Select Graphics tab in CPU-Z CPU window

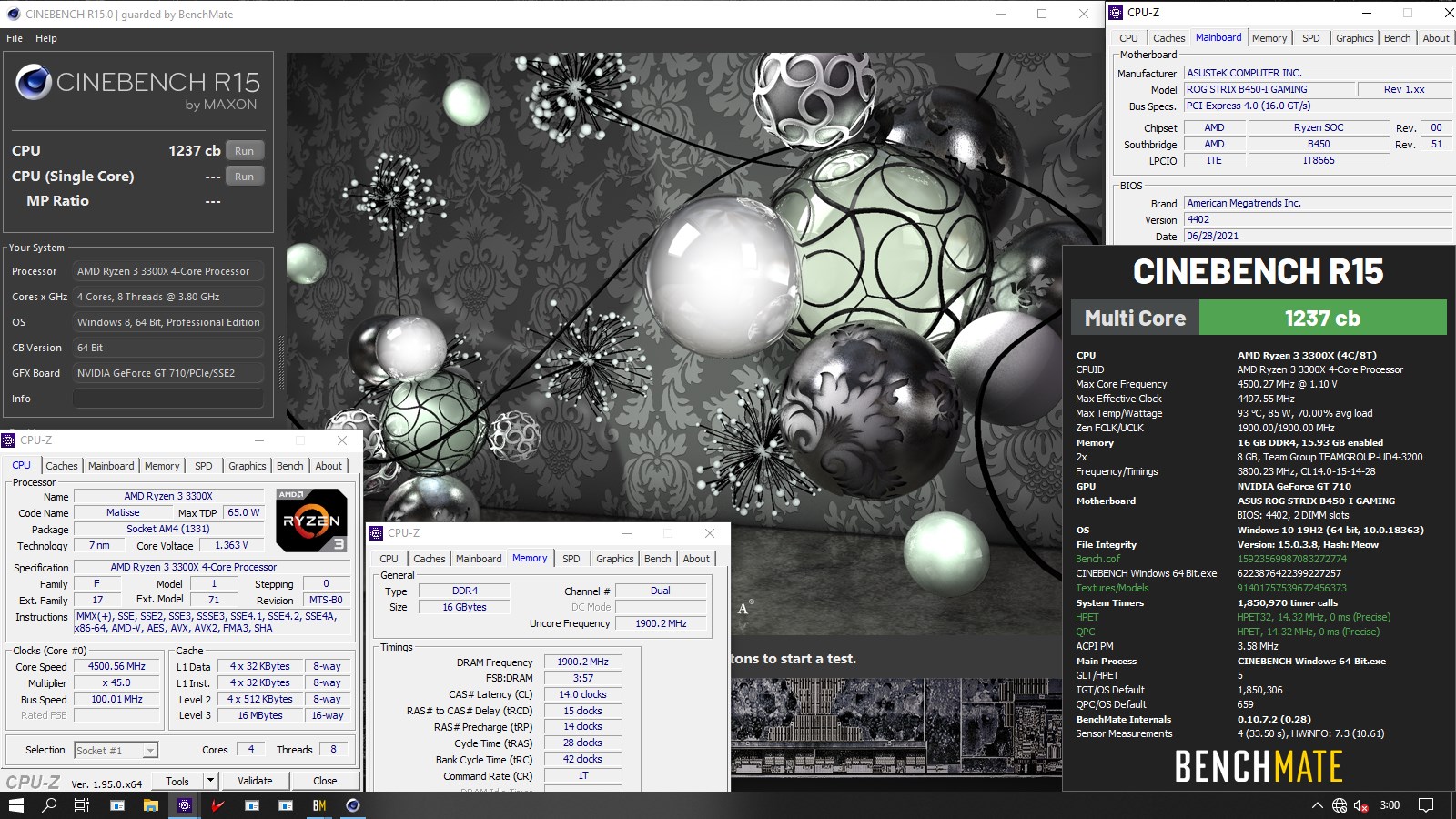[248, 466]
